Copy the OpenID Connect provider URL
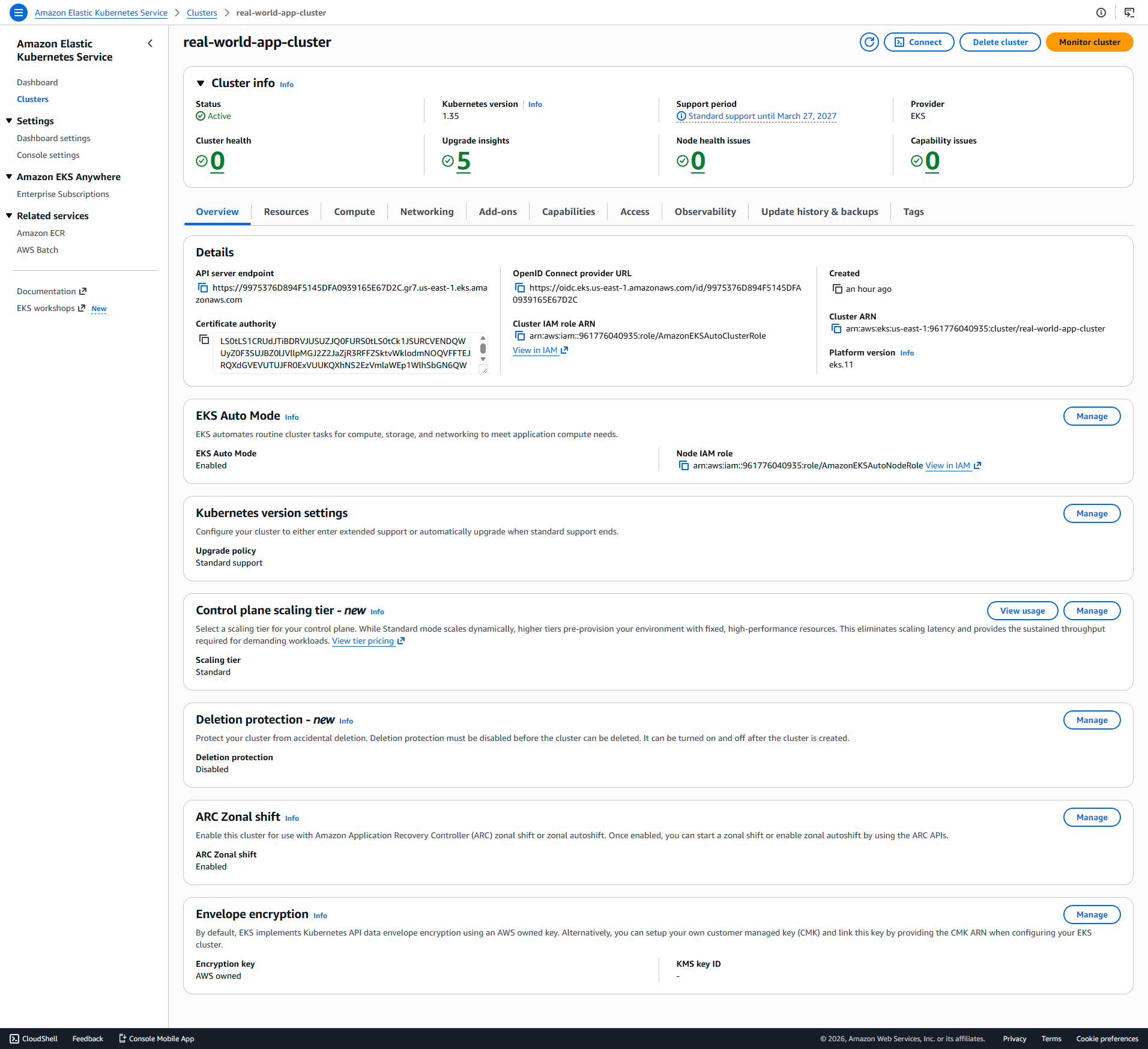Image resolution: width=1148 pixels, height=1049 pixels. (520, 288)
